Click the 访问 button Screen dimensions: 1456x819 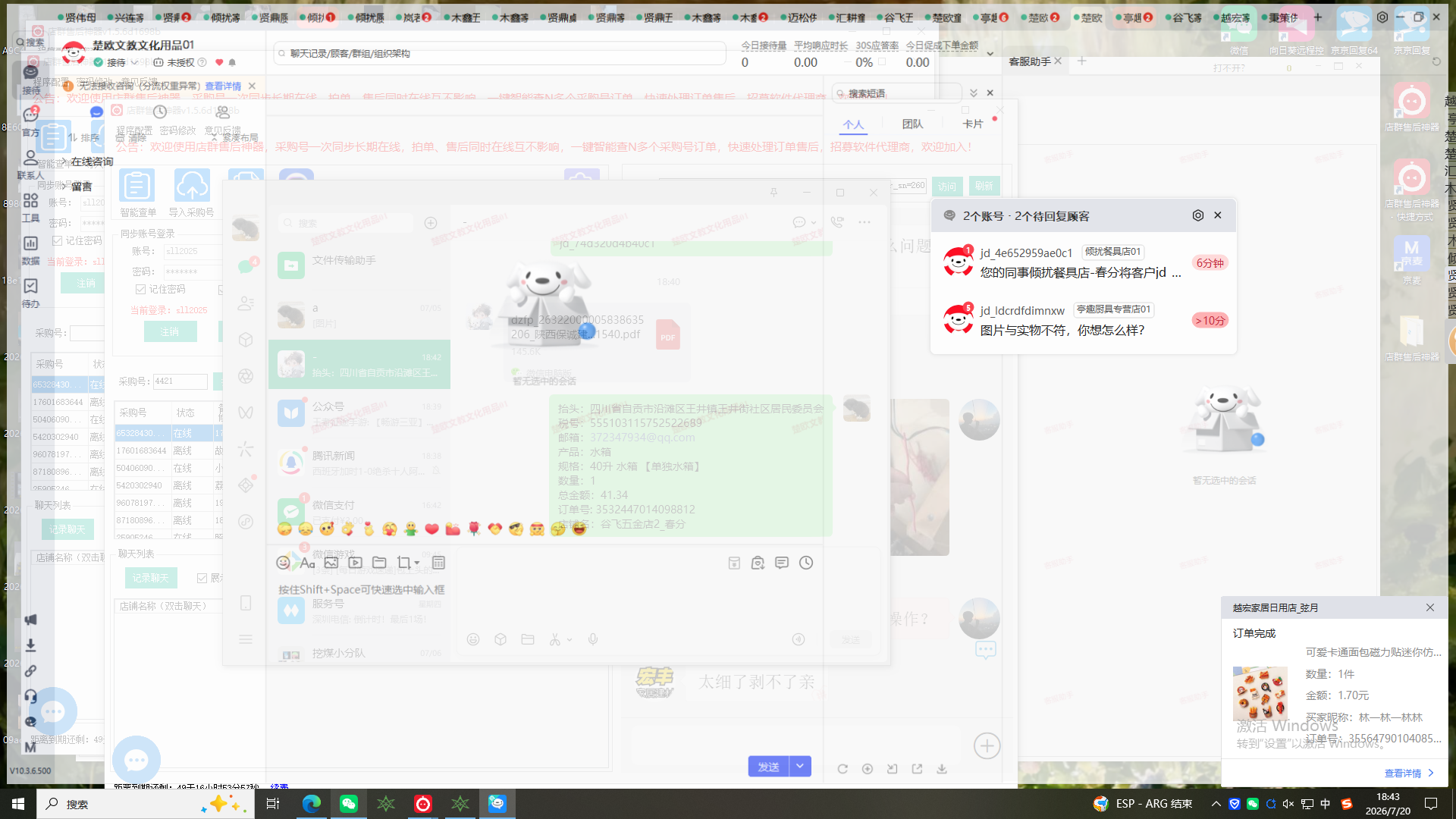click(947, 187)
